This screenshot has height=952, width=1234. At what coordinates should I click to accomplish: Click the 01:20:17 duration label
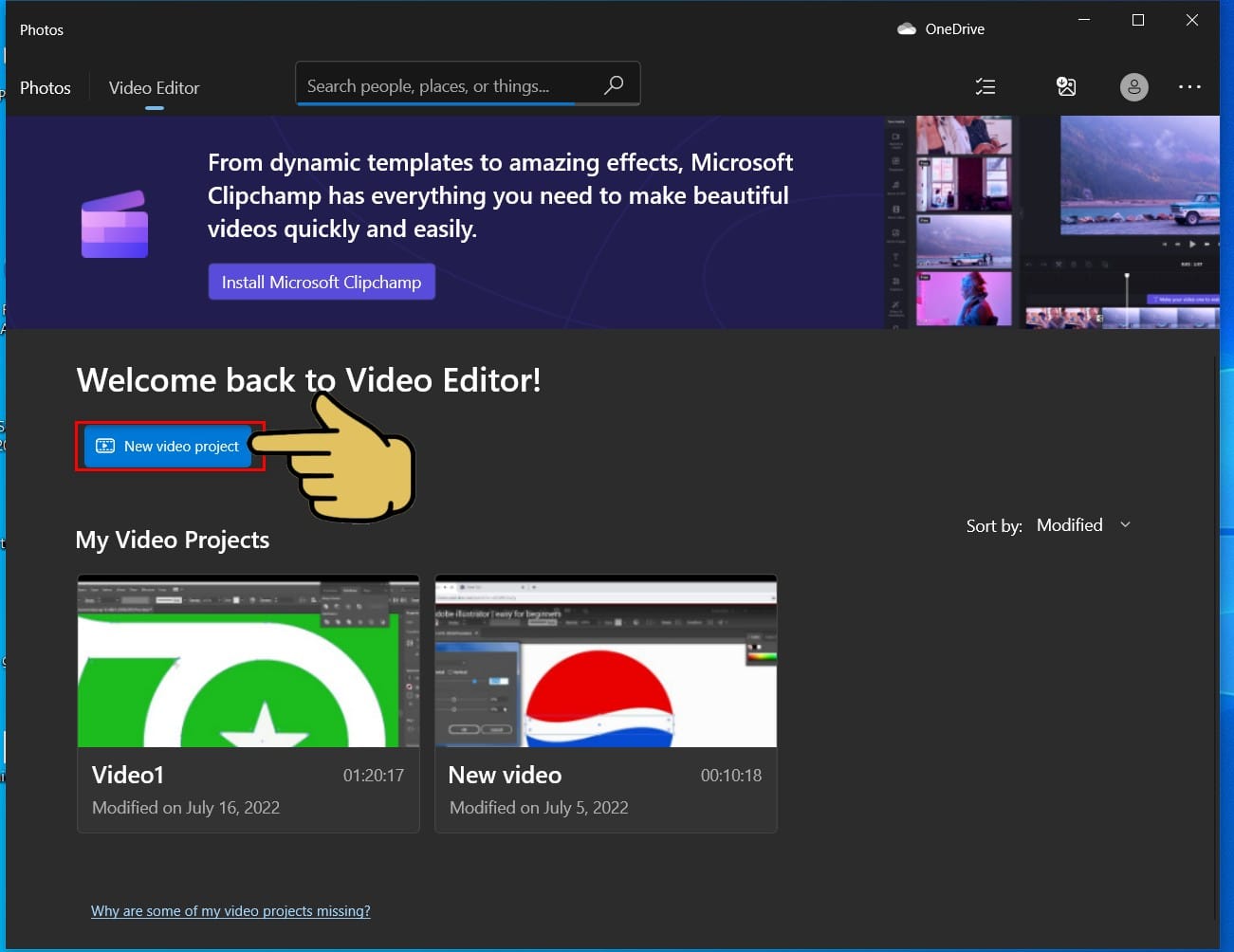(x=374, y=776)
